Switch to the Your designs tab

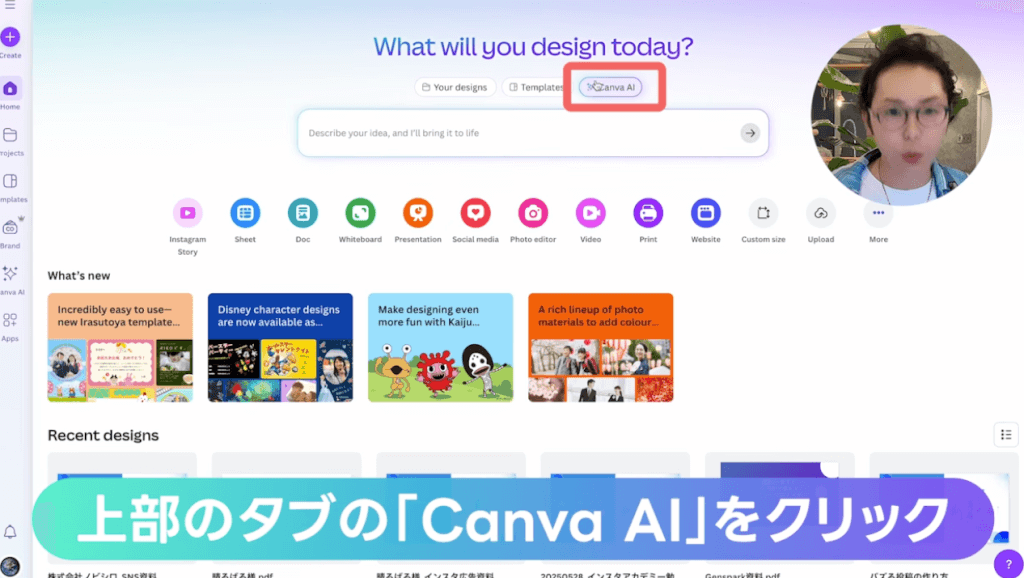pos(455,87)
